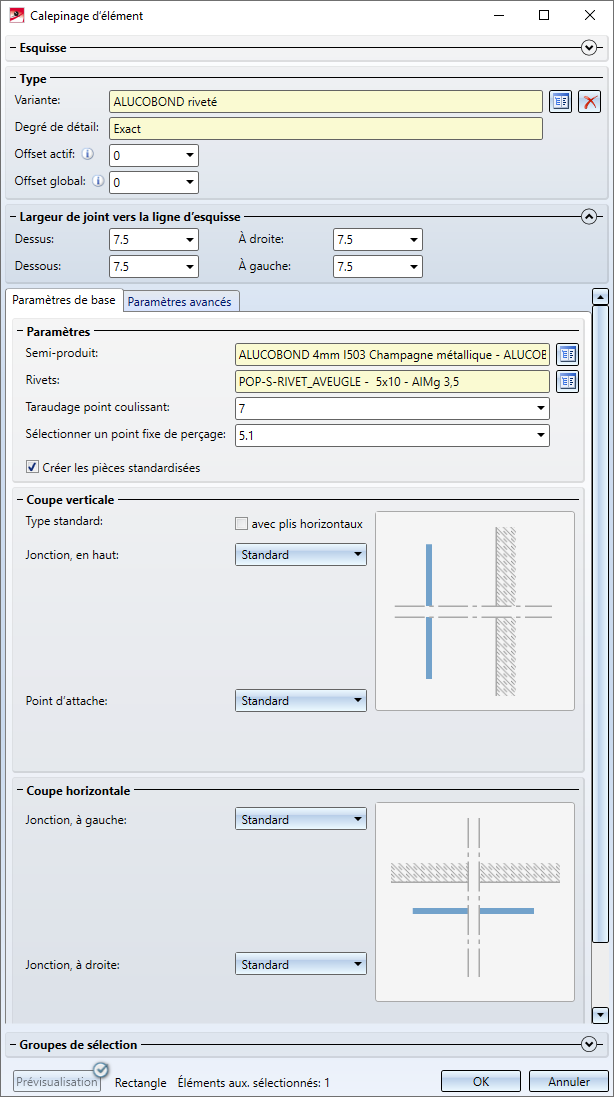Click the 'Coupe horizontale' section heading
Viewport: 614px width, 1097px height.
click(x=78, y=791)
